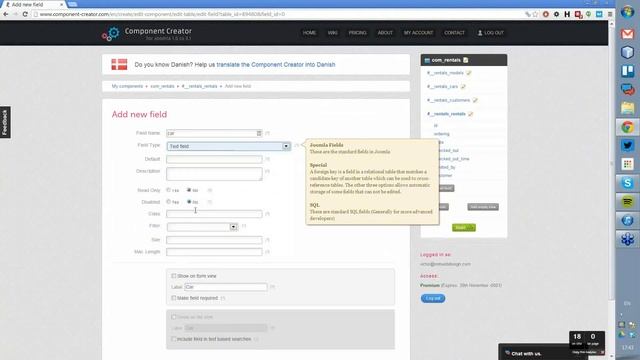
Task: Open the Windows Start orb
Action: (627, 12)
